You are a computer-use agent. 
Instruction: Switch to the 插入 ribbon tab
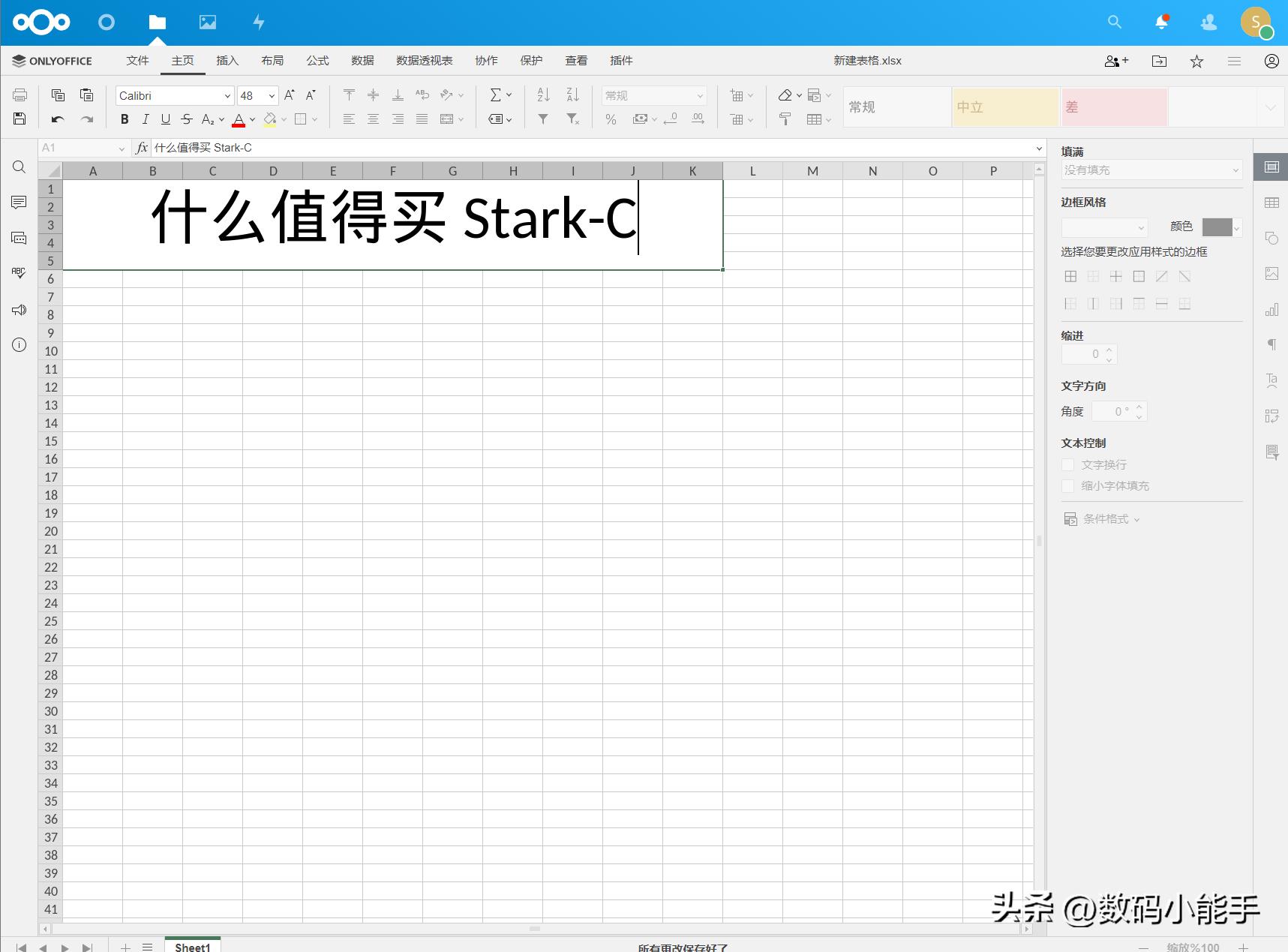227,61
